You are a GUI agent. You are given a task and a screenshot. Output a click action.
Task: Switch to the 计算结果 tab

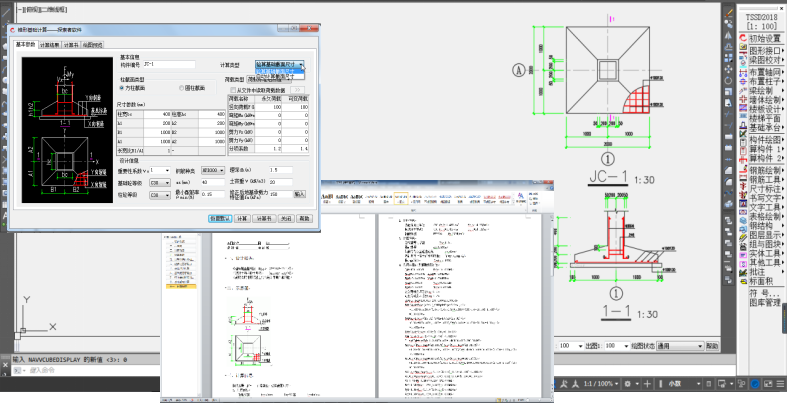coord(49,45)
